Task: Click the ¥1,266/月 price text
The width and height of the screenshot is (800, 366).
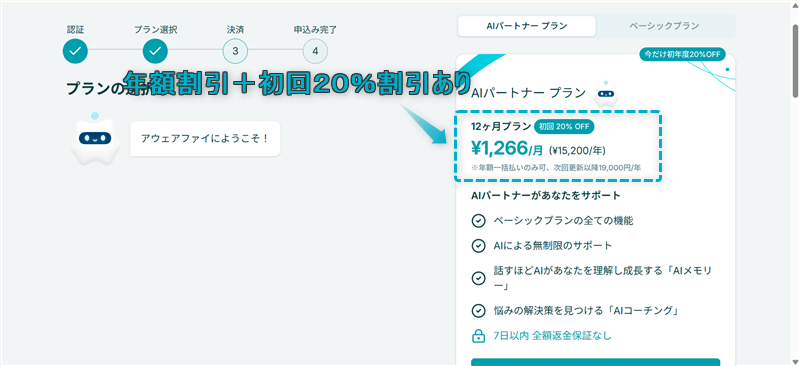Action: pyautogui.click(x=508, y=149)
